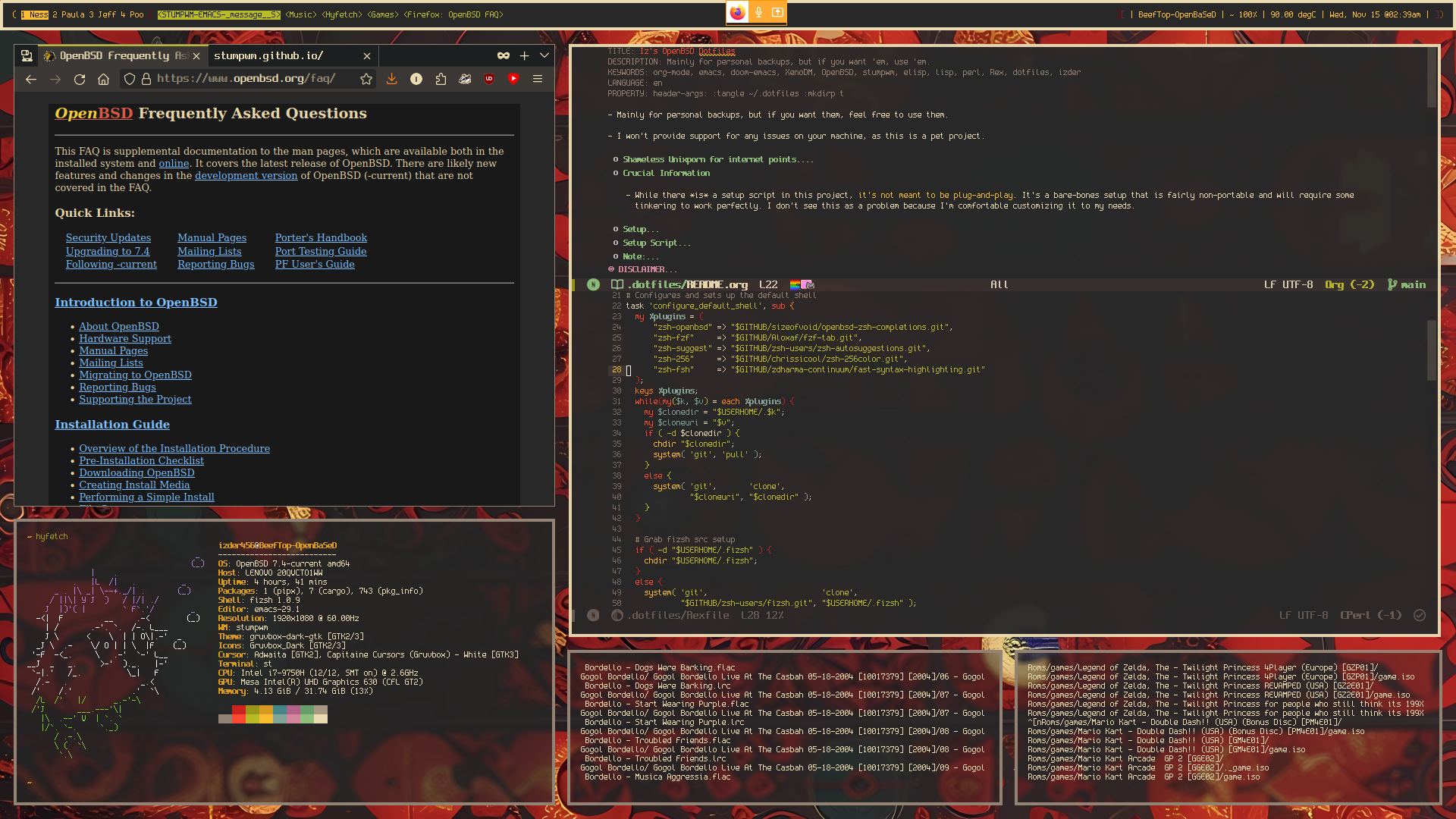This screenshot has width=1456, height=819.
Task: Open the uBlock Origin extension icon
Action: point(489,79)
